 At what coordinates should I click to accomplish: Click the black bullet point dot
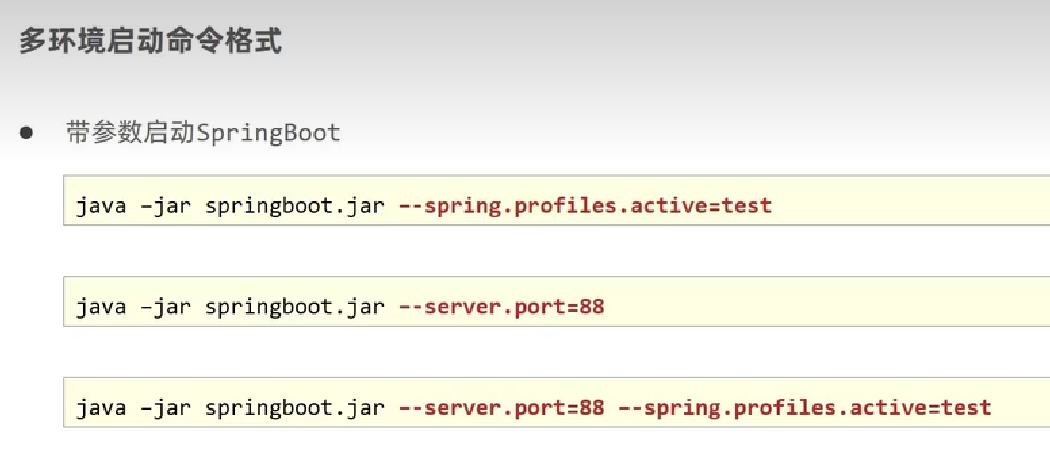point(27,133)
